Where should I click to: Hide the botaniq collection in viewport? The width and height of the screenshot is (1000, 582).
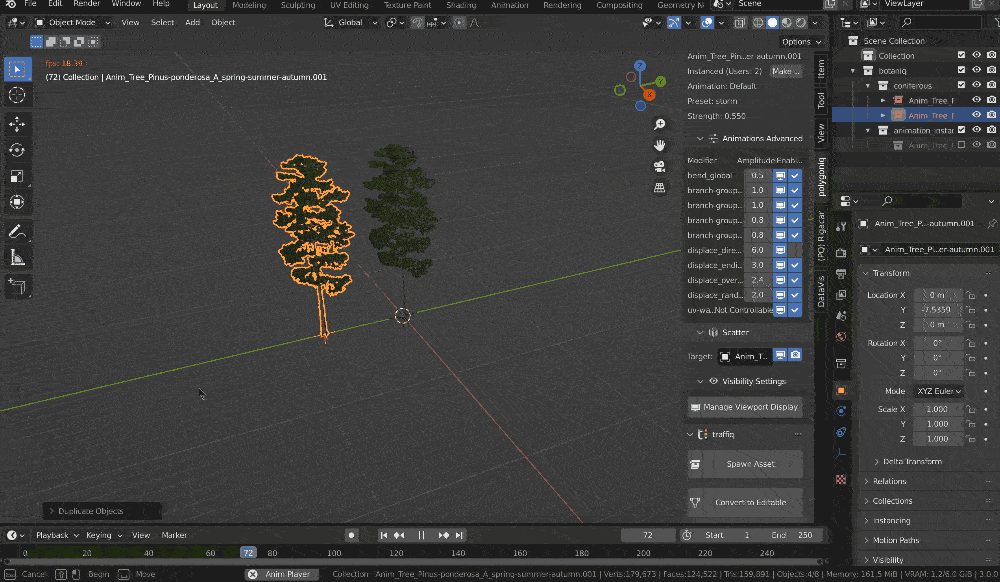pos(976,70)
